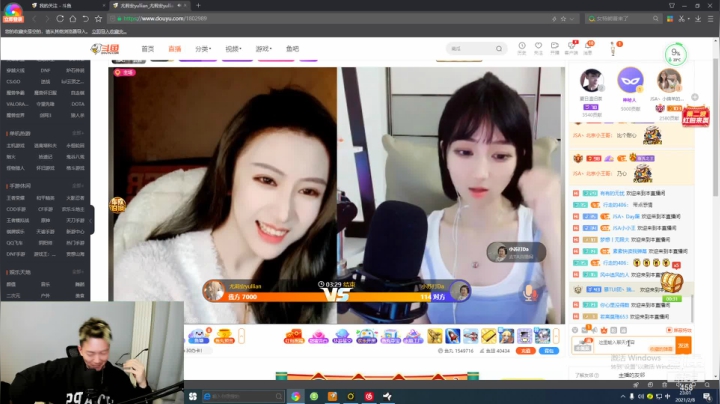Show hidden system tray icons
Viewport: 720px width, 404px height.
(x=623, y=396)
